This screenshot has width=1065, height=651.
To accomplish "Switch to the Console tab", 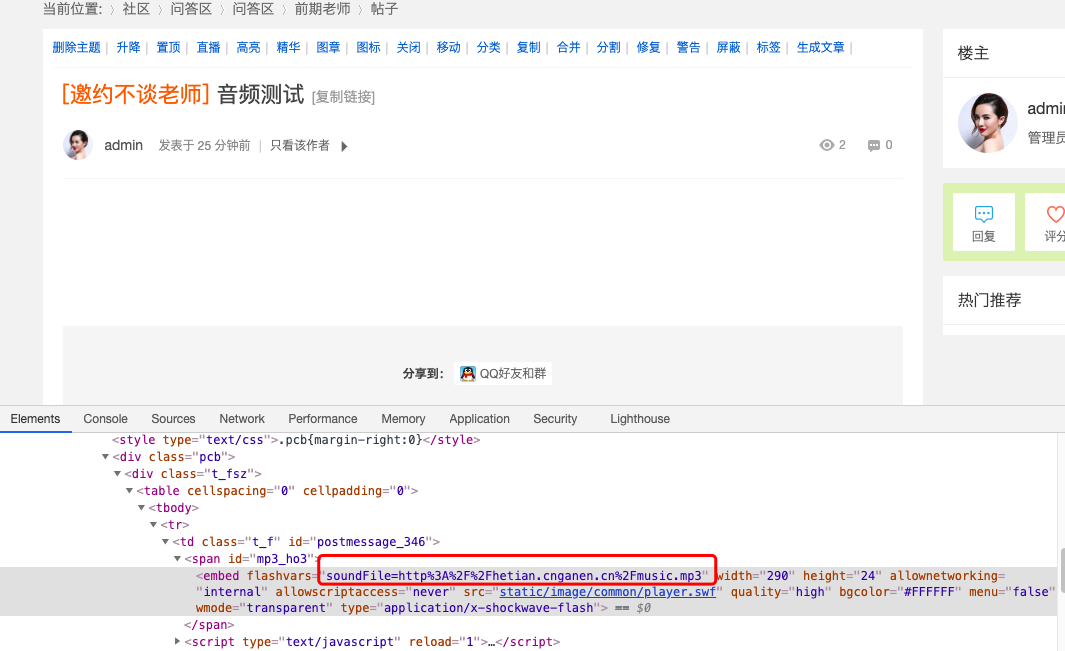I will [x=105, y=419].
